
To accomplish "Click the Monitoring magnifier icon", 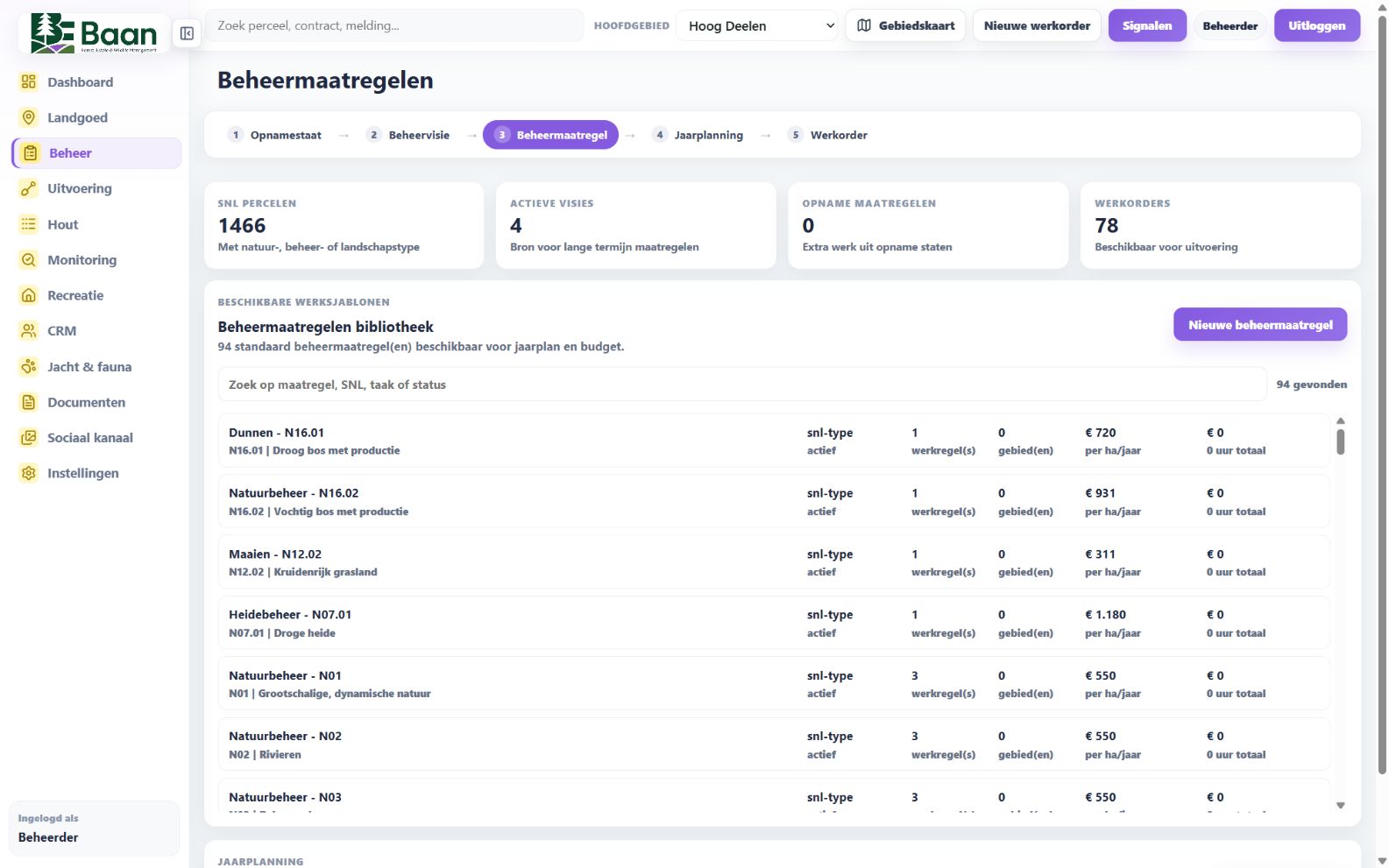I will 29,260.
